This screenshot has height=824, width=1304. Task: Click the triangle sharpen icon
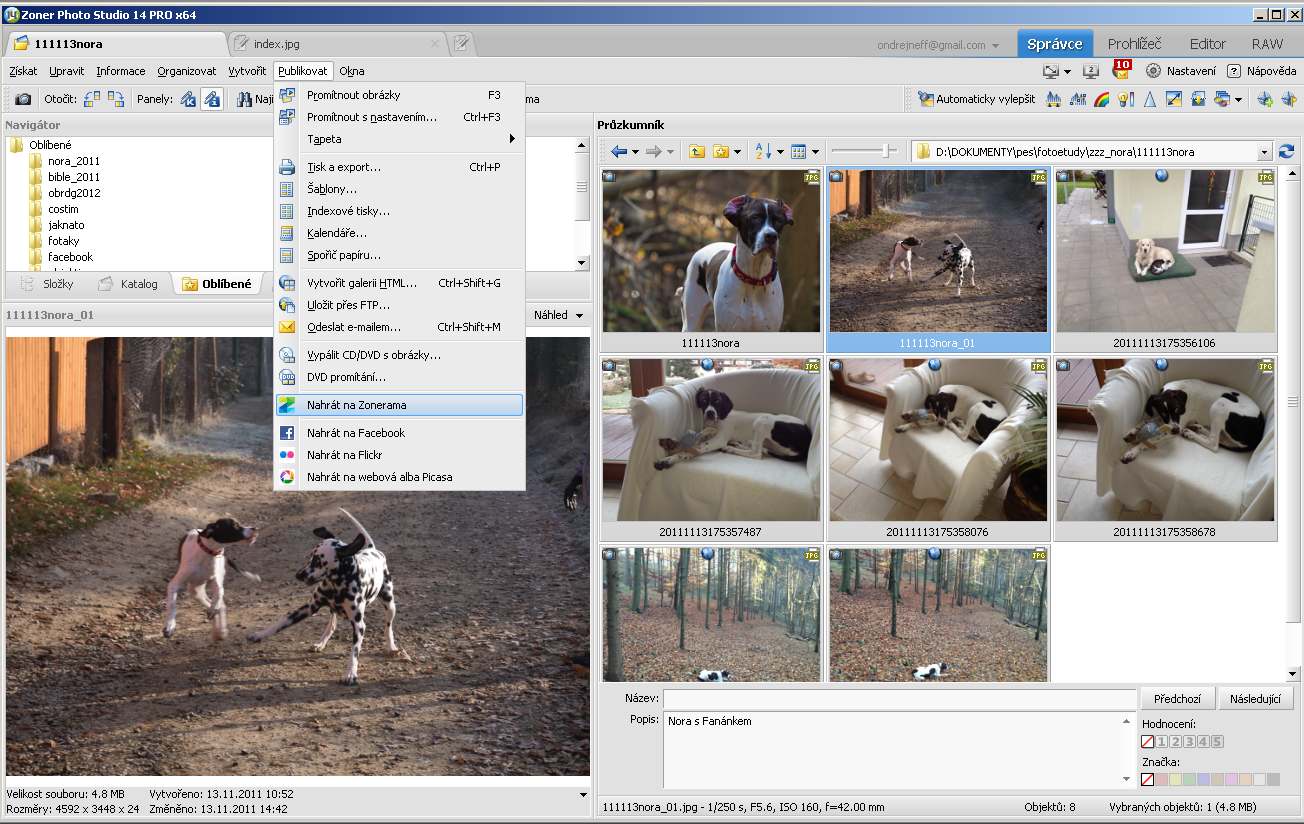(1150, 99)
